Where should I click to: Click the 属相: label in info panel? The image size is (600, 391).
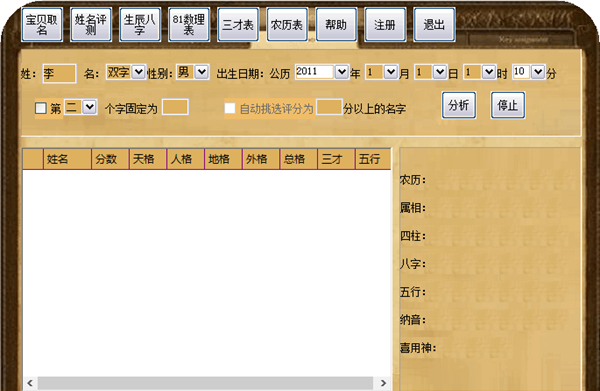click(412, 208)
